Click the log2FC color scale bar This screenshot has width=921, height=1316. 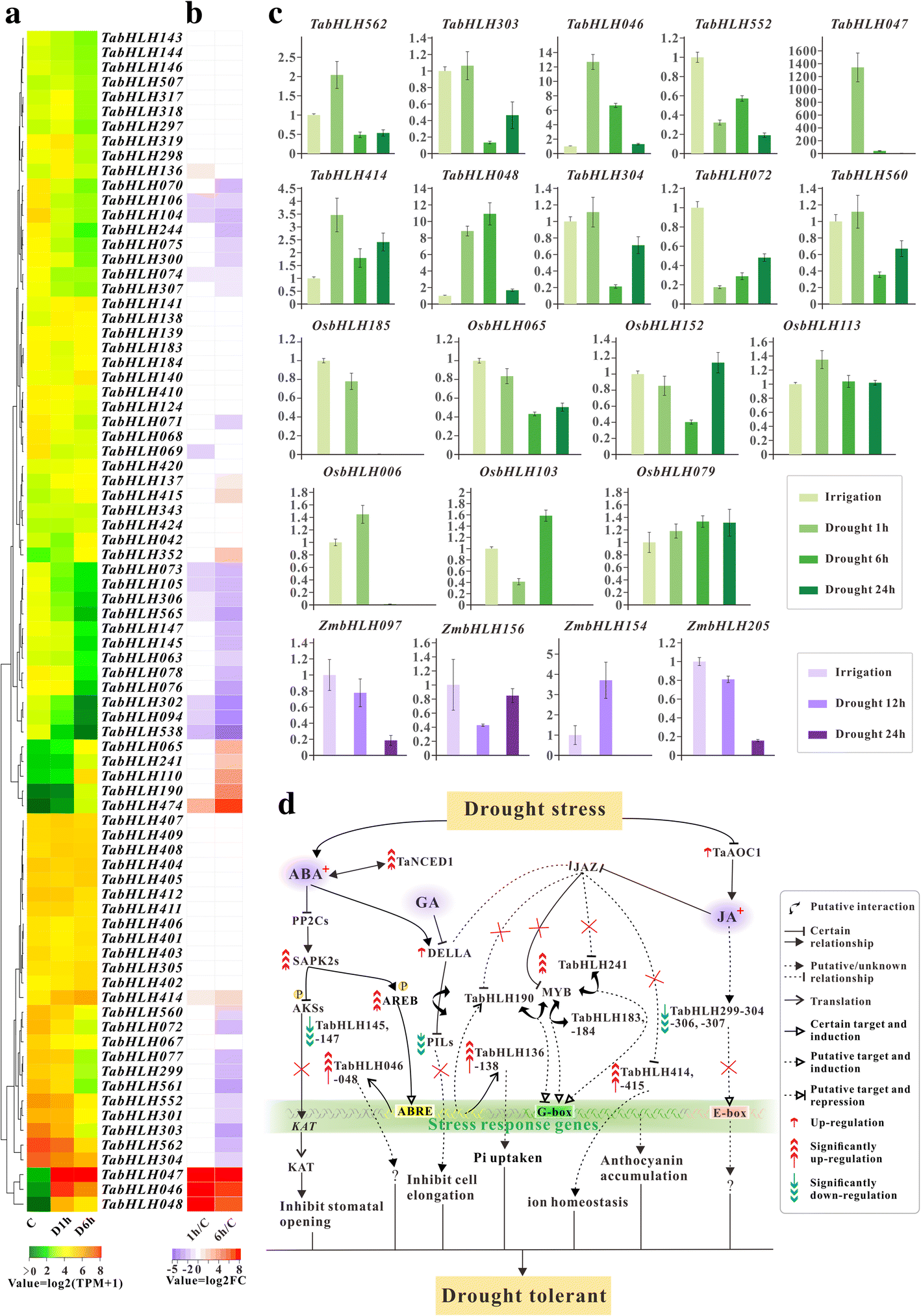point(207,1254)
